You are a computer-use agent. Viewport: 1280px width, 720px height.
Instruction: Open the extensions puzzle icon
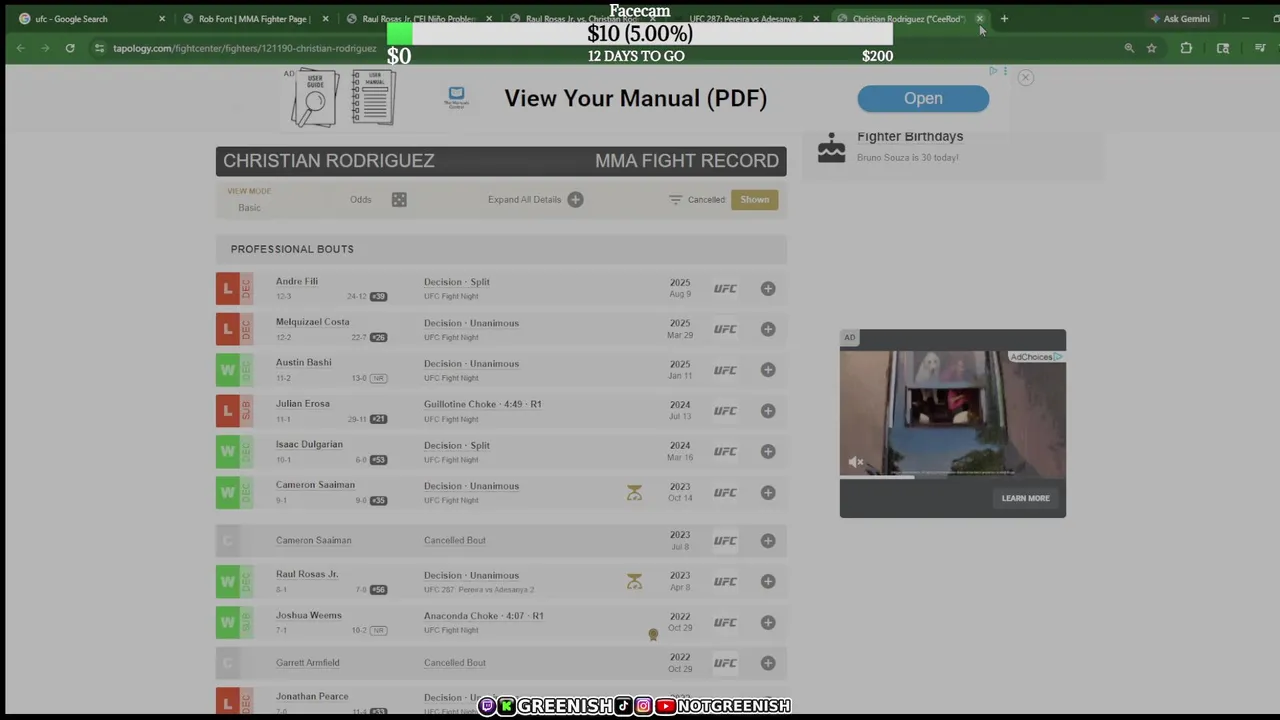click(x=1186, y=48)
